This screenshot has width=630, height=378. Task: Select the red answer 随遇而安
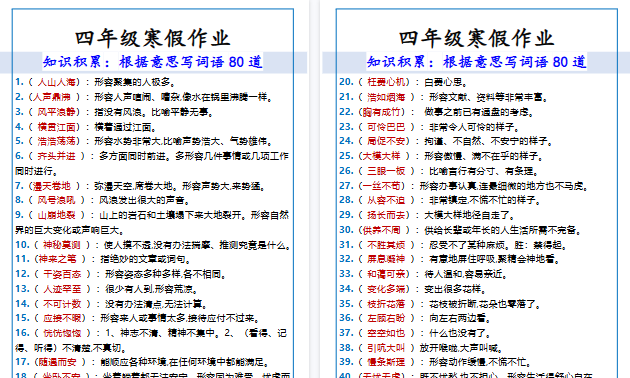57,362
